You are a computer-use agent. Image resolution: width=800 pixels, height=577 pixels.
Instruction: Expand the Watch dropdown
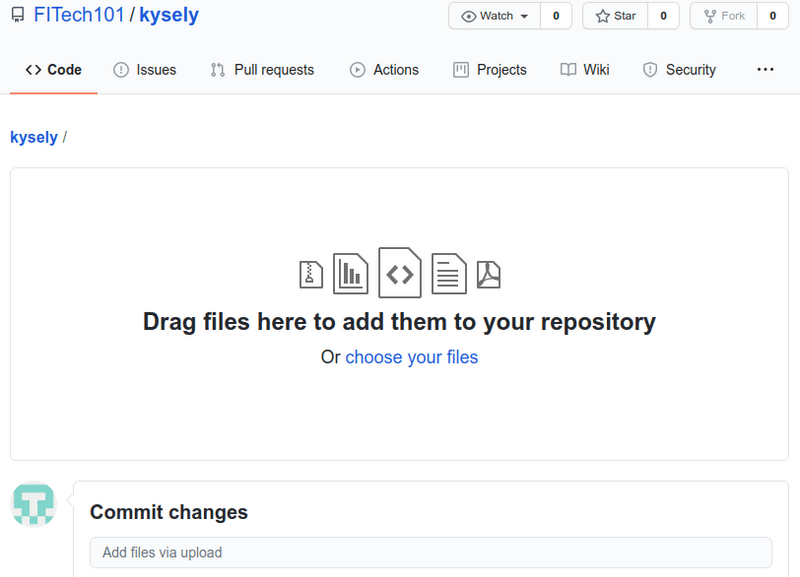pos(495,16)
